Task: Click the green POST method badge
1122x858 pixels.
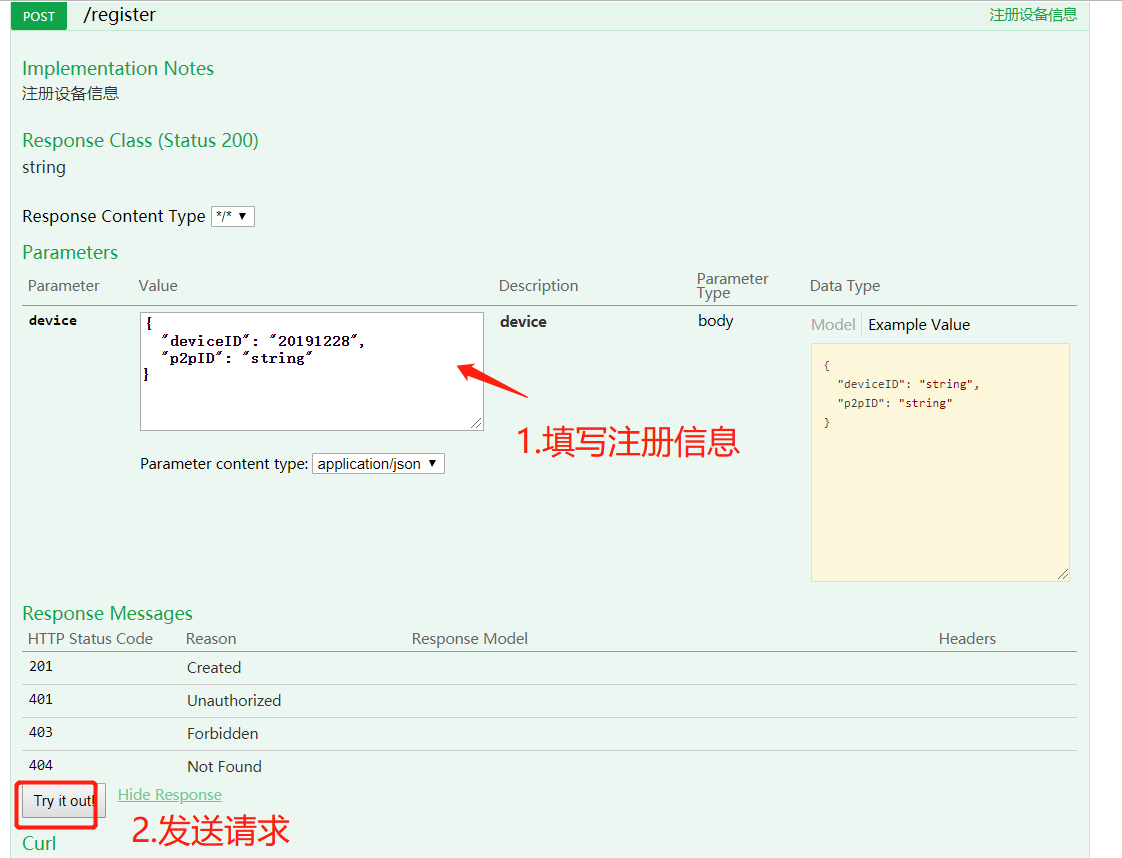Action: point(39,16)
